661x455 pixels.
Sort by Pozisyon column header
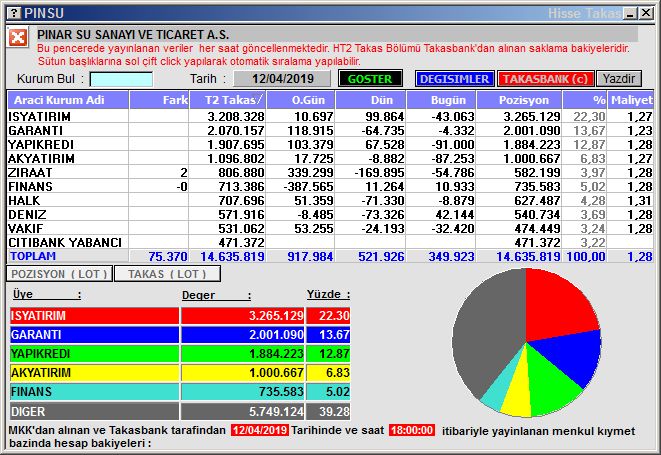point(519,100)
